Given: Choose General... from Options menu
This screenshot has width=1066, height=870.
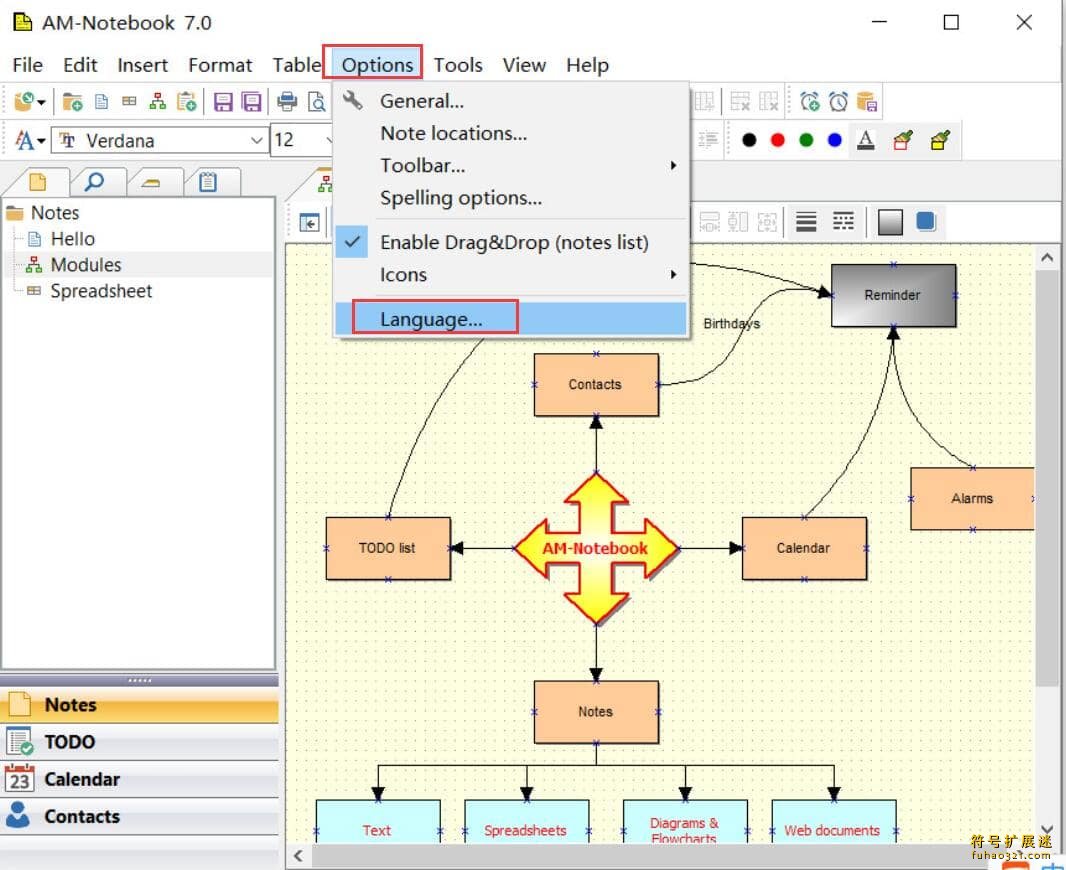Looking at the screenshot, I should point(511,101).
